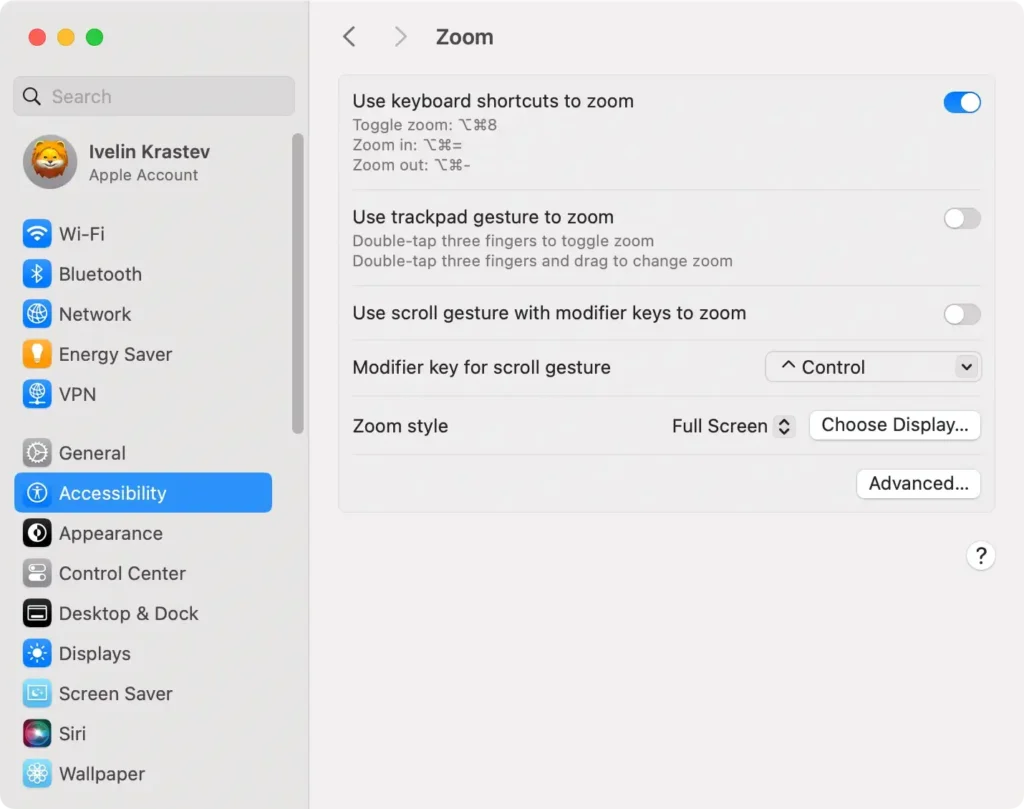1024x809 pixels.
Task: Click the Choose Display button
Action: click(894, 424)
